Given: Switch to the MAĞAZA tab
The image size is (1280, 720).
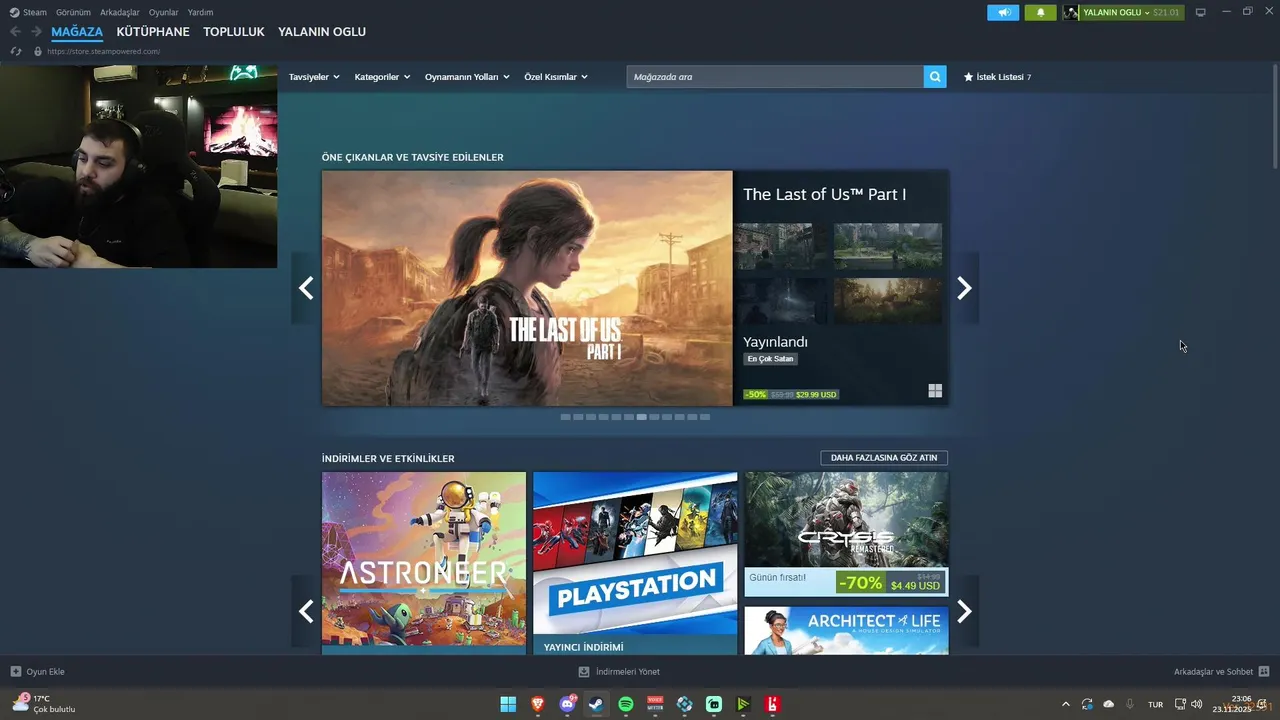Looking at the screenshot, I should tap(77, 32).
